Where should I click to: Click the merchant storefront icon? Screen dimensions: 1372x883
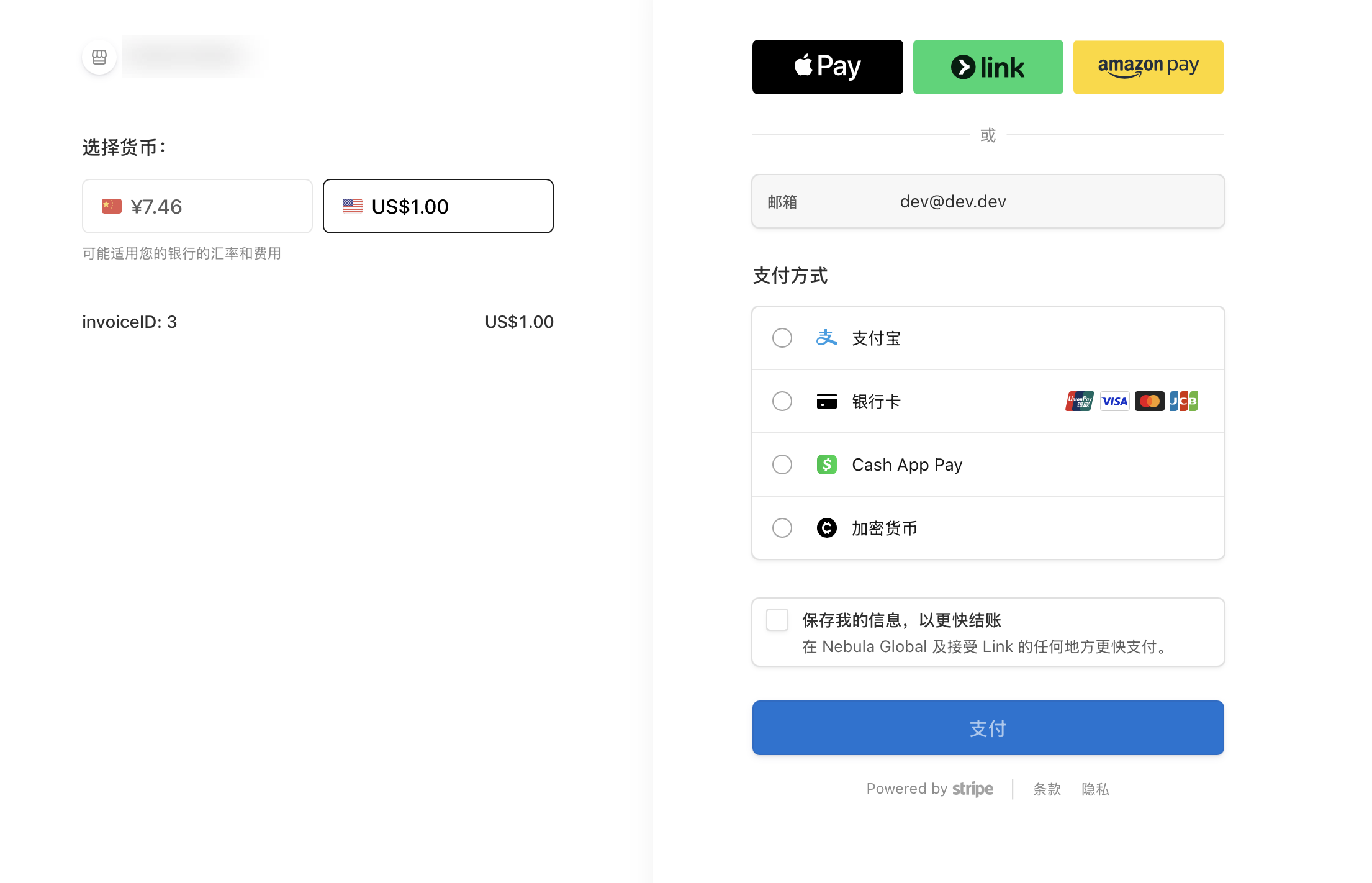[x=99, y=57]
